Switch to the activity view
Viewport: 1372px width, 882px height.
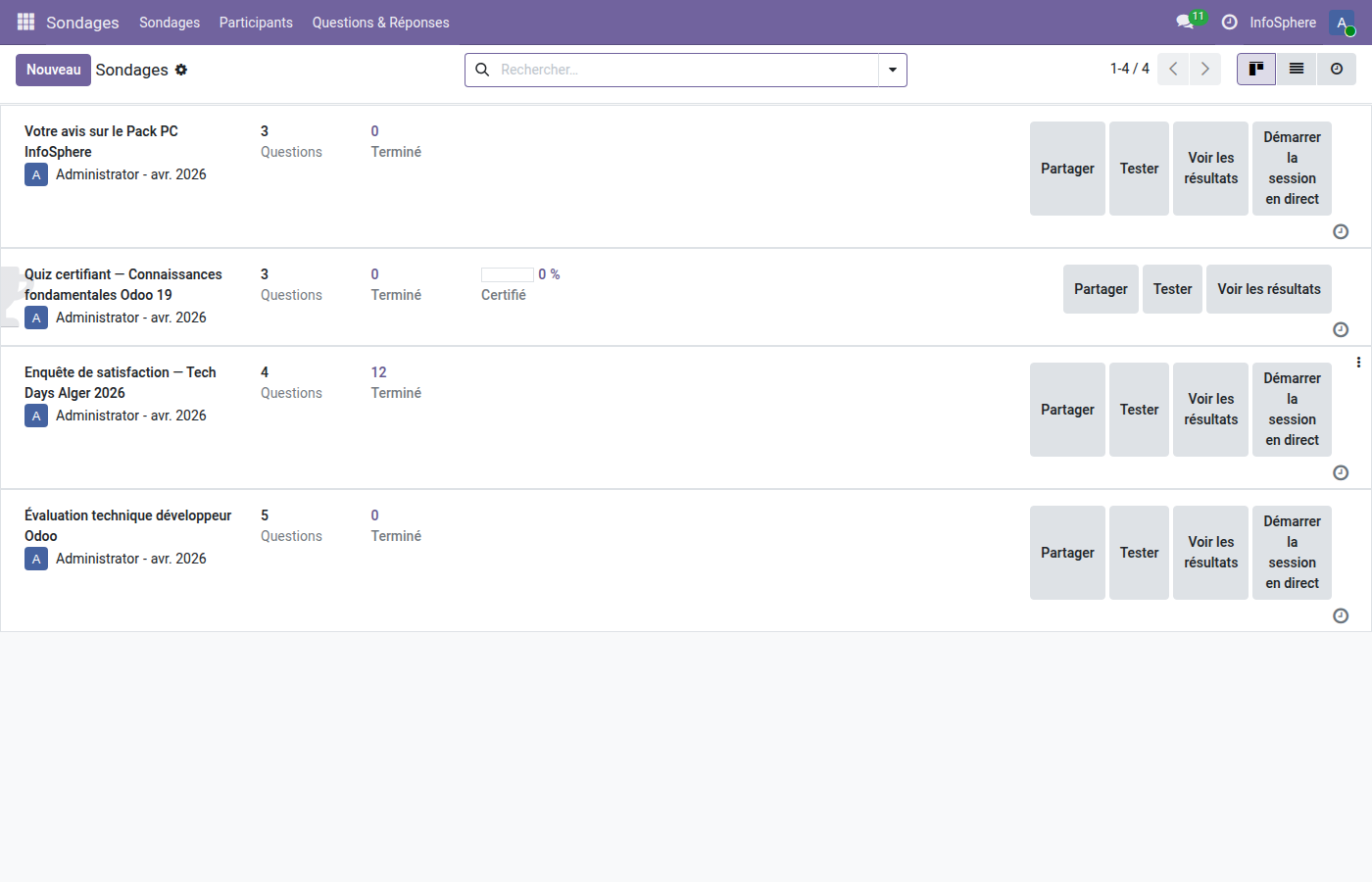(1337, 69)
